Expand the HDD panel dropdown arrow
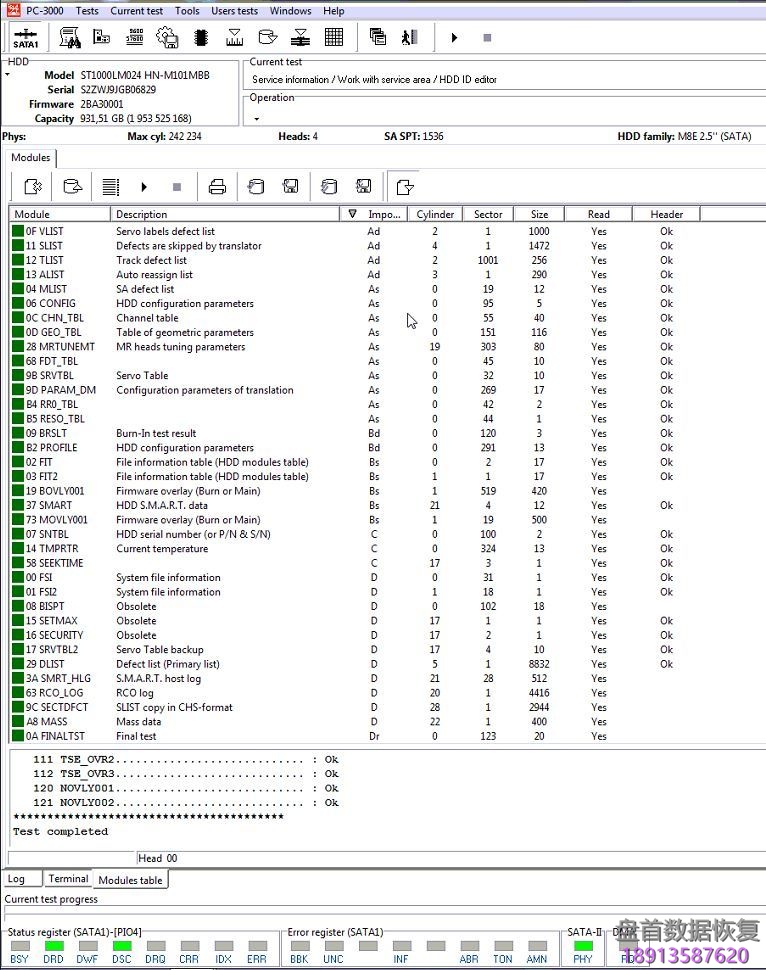This screenshot has width=766, height=970. (x=8, y=75)
